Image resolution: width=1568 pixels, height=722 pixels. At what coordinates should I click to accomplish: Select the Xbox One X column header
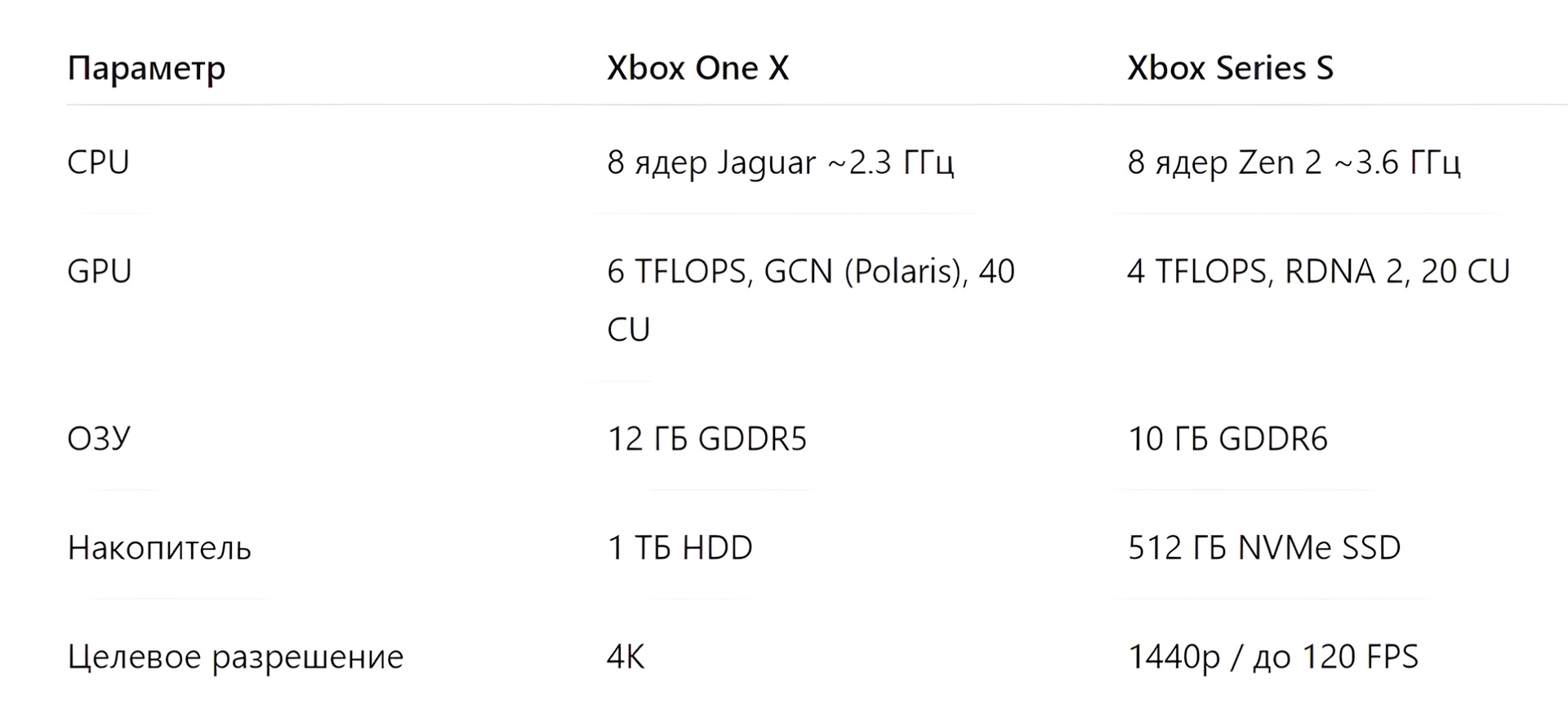pos(697,68)
